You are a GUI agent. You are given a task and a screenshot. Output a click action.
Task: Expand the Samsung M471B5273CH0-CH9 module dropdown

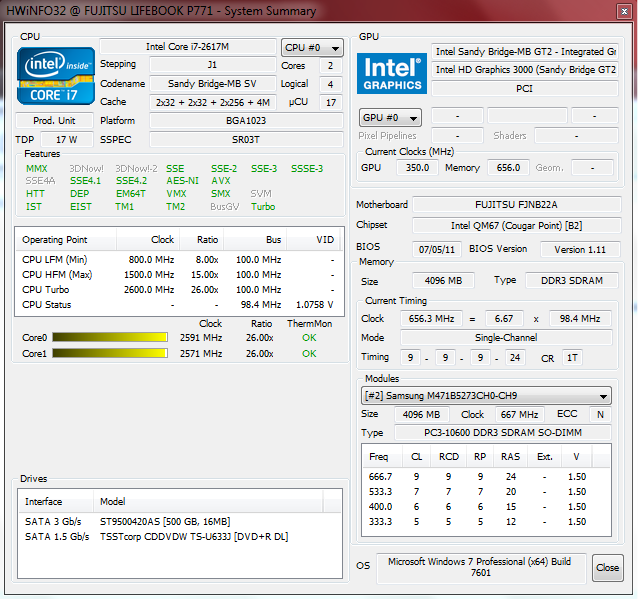tap(486, 396)
